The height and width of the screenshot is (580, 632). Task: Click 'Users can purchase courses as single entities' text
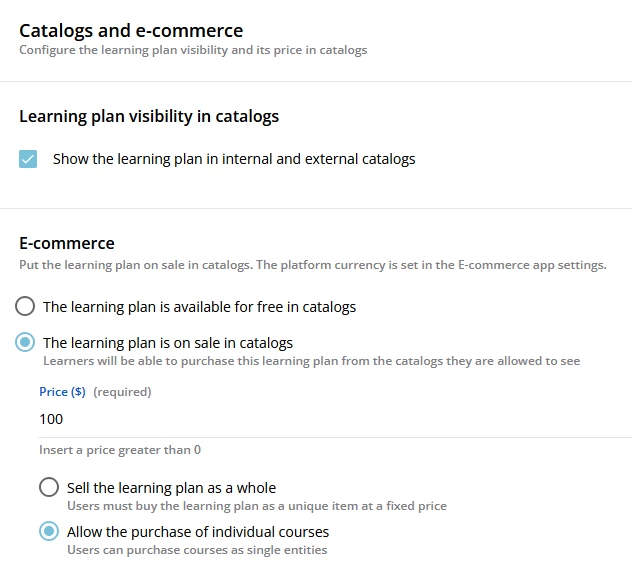(x=196, y=550)
